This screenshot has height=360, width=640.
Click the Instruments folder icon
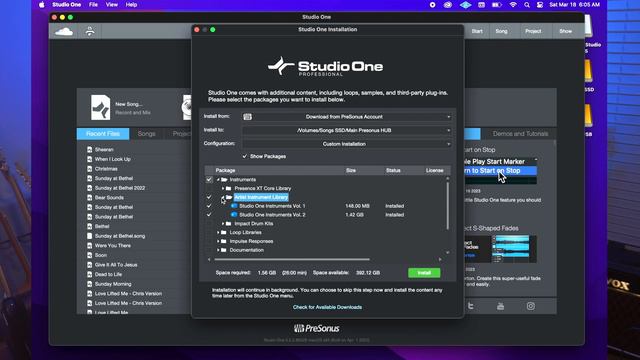[224, 180]
